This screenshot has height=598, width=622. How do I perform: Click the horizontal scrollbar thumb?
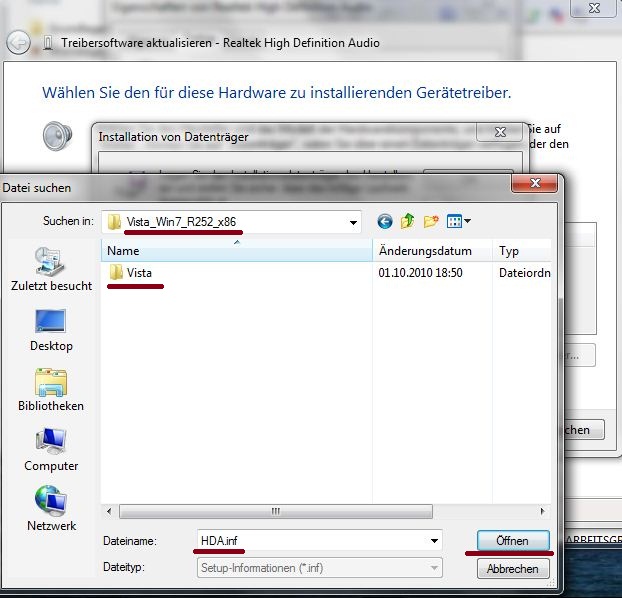coord(276,511)
